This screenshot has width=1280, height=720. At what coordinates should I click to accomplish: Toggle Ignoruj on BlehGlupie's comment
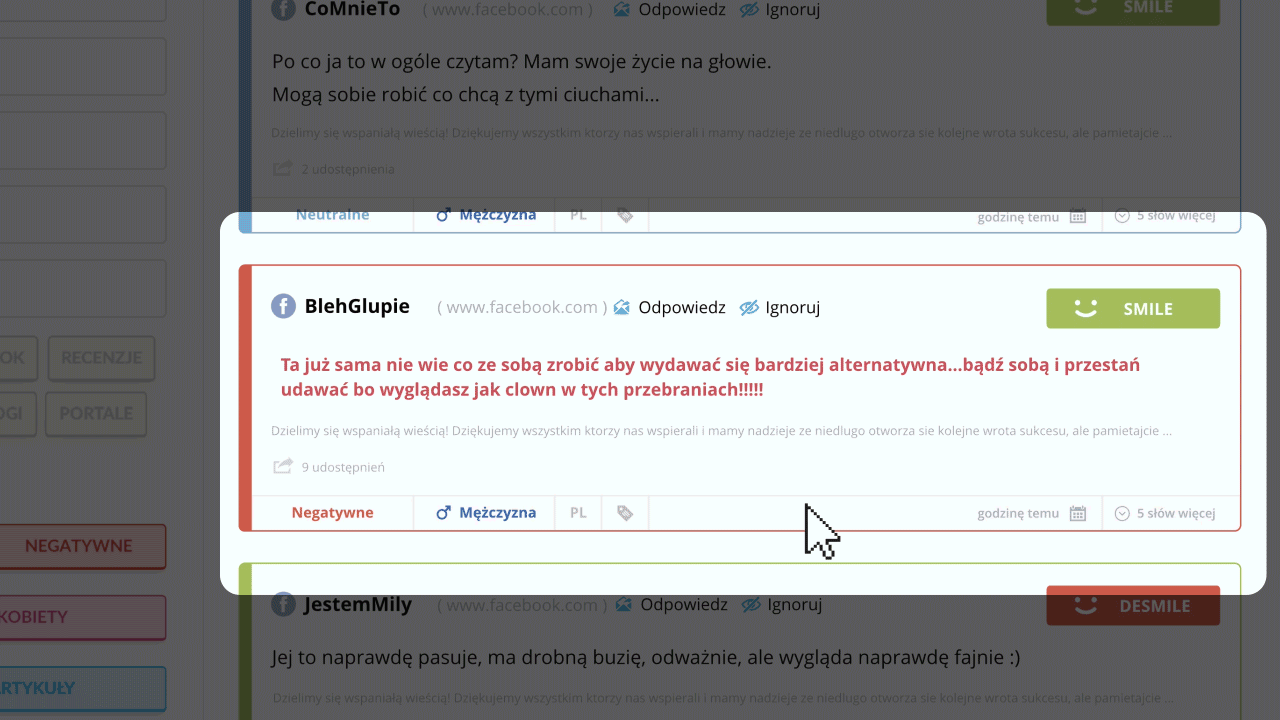(x=780, y=308)
